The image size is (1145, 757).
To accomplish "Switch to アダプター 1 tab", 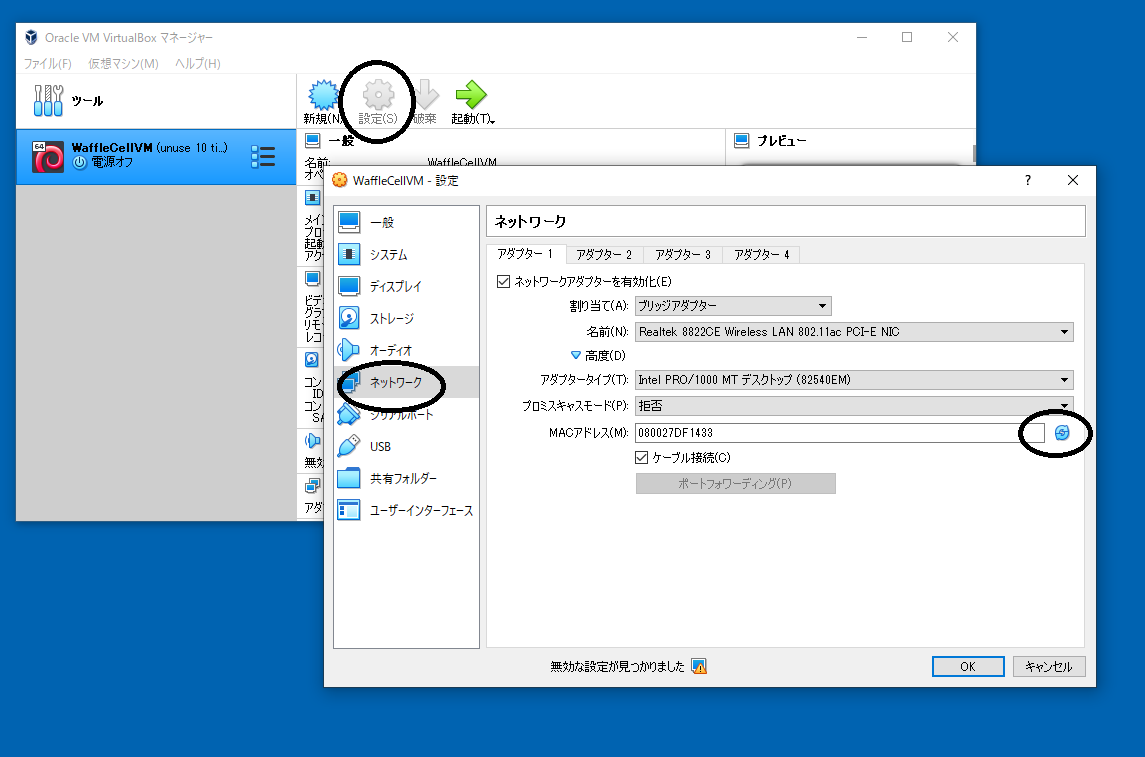I will coord(526,253).
